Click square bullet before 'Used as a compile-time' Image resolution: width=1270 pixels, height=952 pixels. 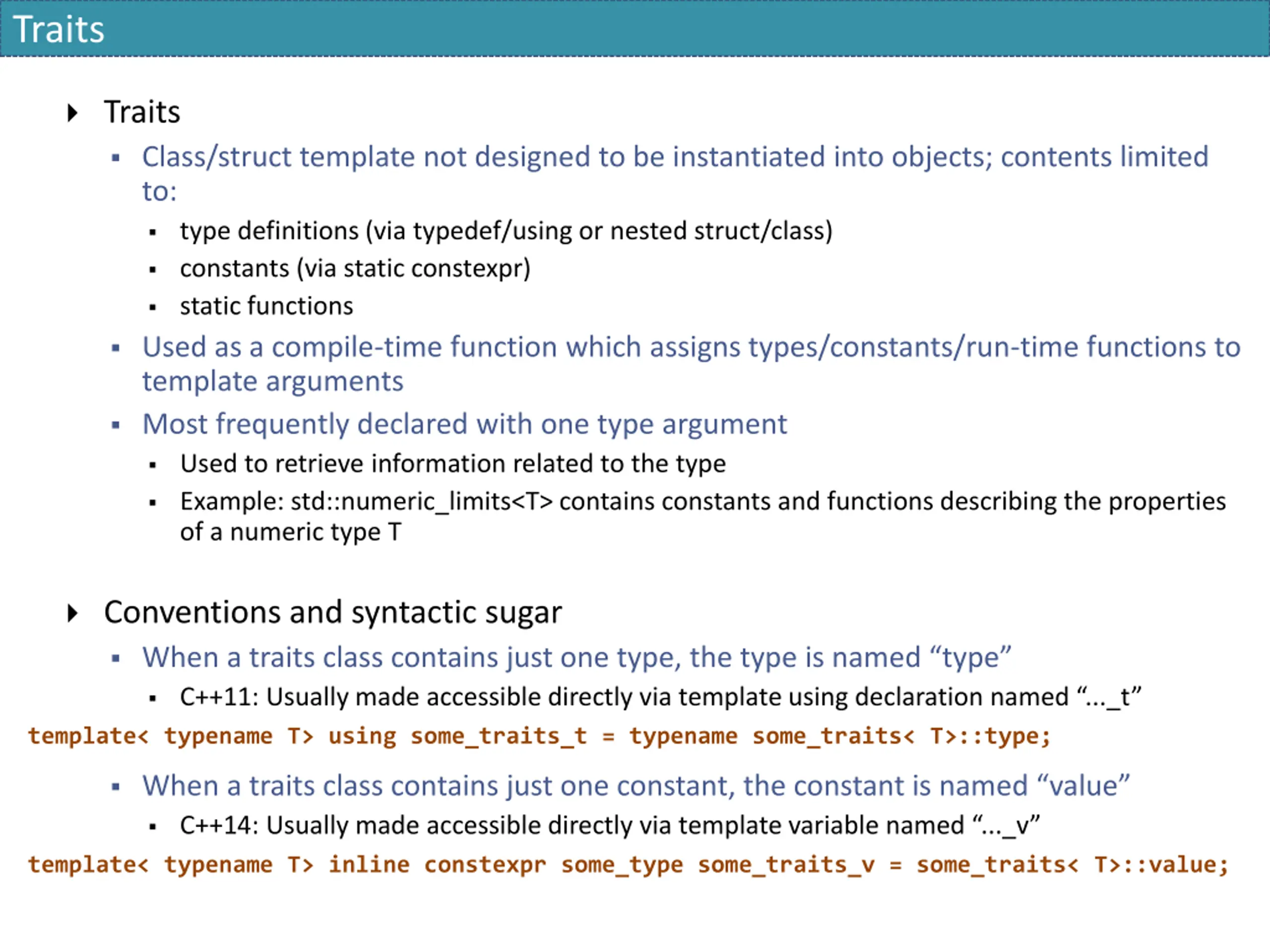[x=116, y=348]
